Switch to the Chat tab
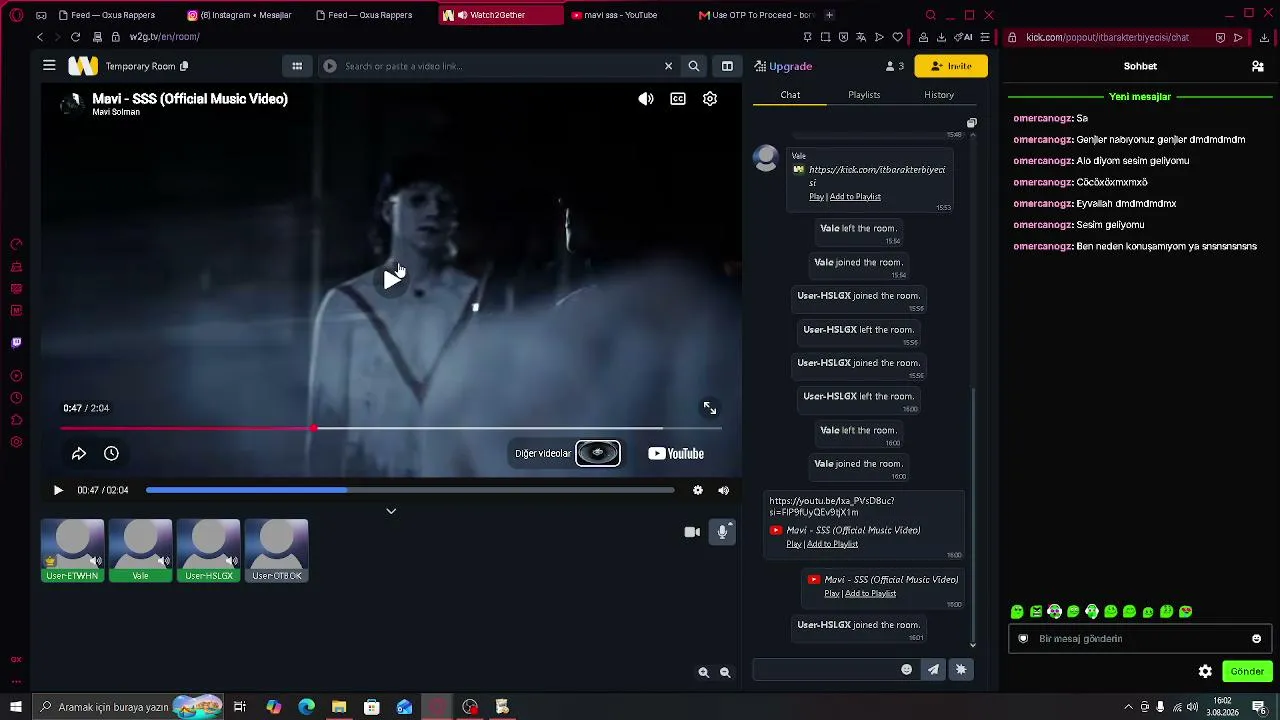 pos(790,95)
